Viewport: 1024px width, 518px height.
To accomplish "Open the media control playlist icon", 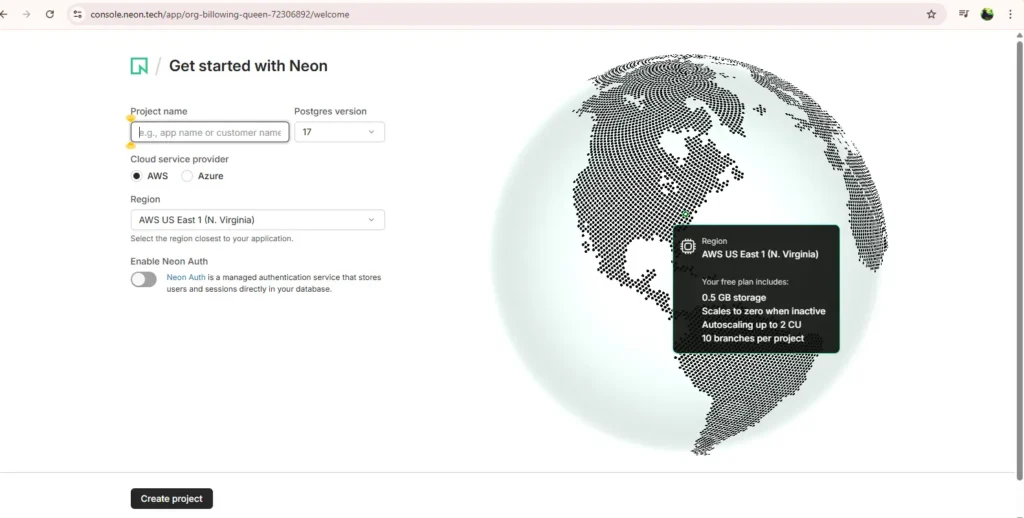I will [x=963, y=14].
